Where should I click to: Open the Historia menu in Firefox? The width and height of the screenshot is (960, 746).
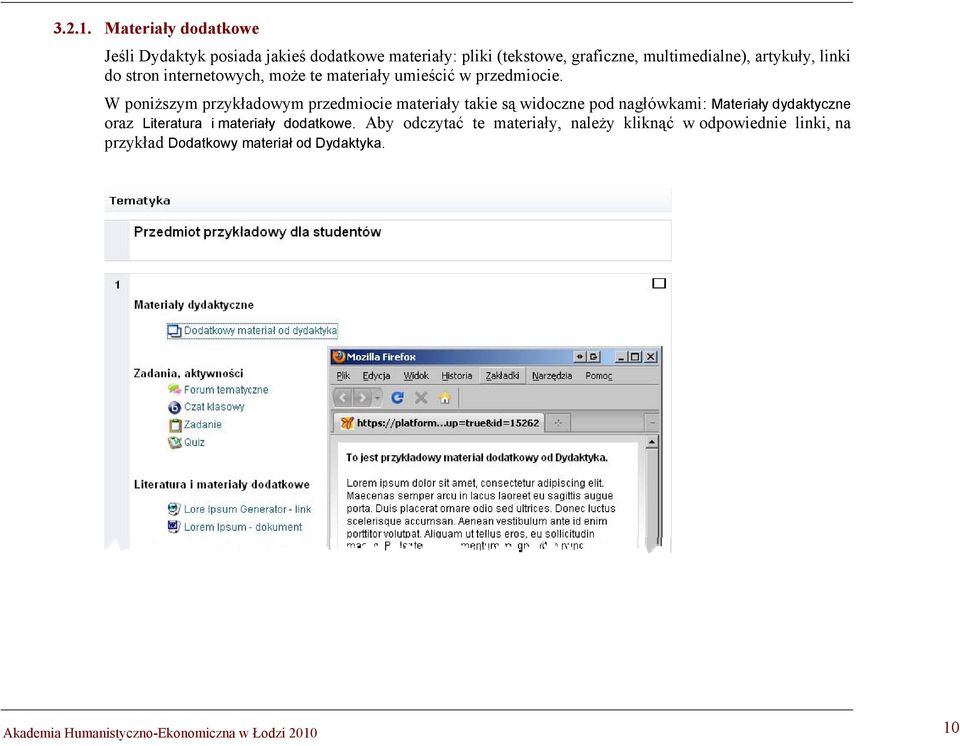click(x=457, y=375)
